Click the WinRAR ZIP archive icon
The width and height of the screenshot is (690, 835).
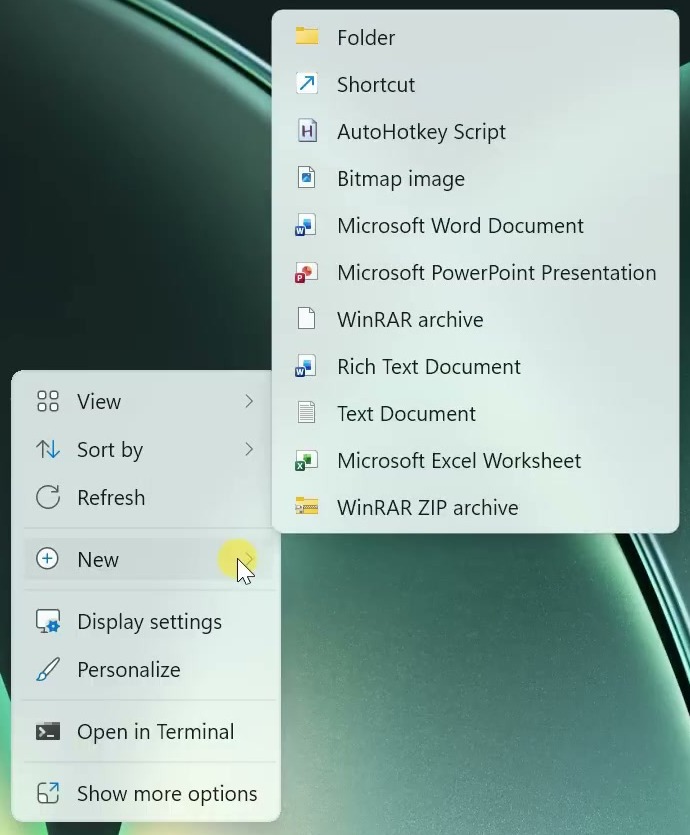click(307, 506)
